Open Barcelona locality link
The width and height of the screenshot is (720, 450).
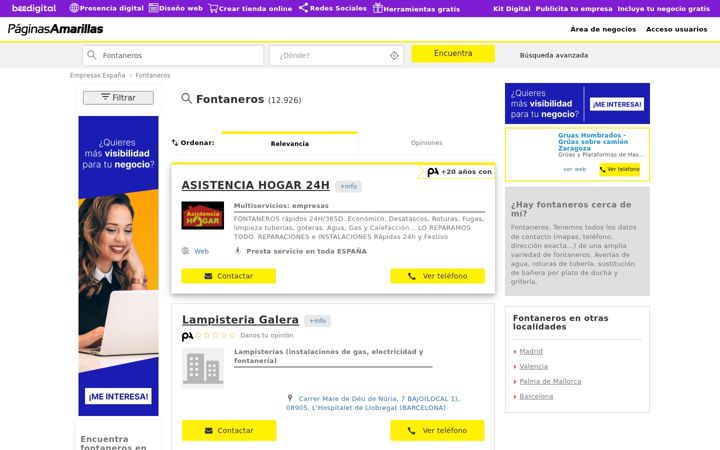click(x=536, y=396)
